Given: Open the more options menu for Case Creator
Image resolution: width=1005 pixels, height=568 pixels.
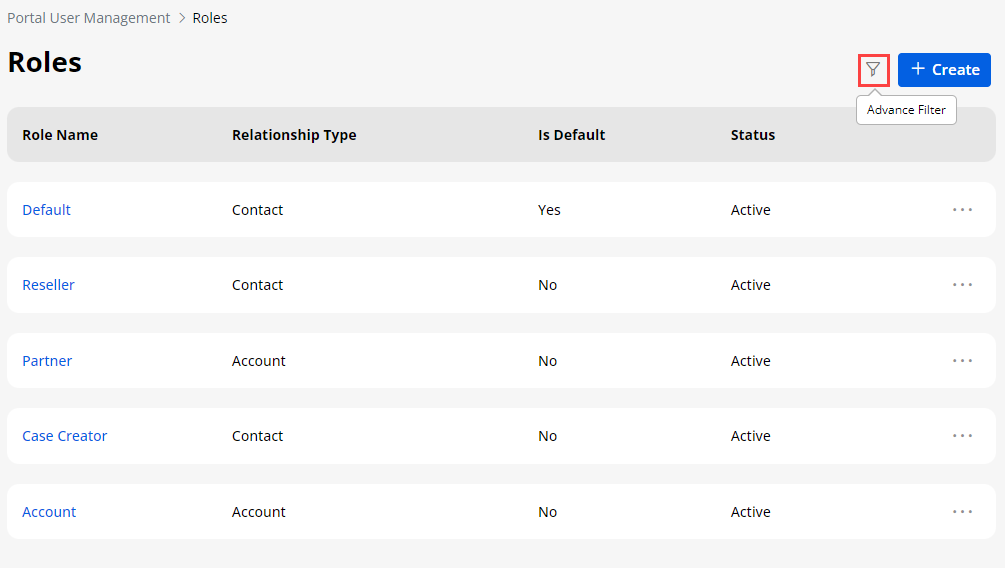Looking at the screenshot, I should (962, 436).
